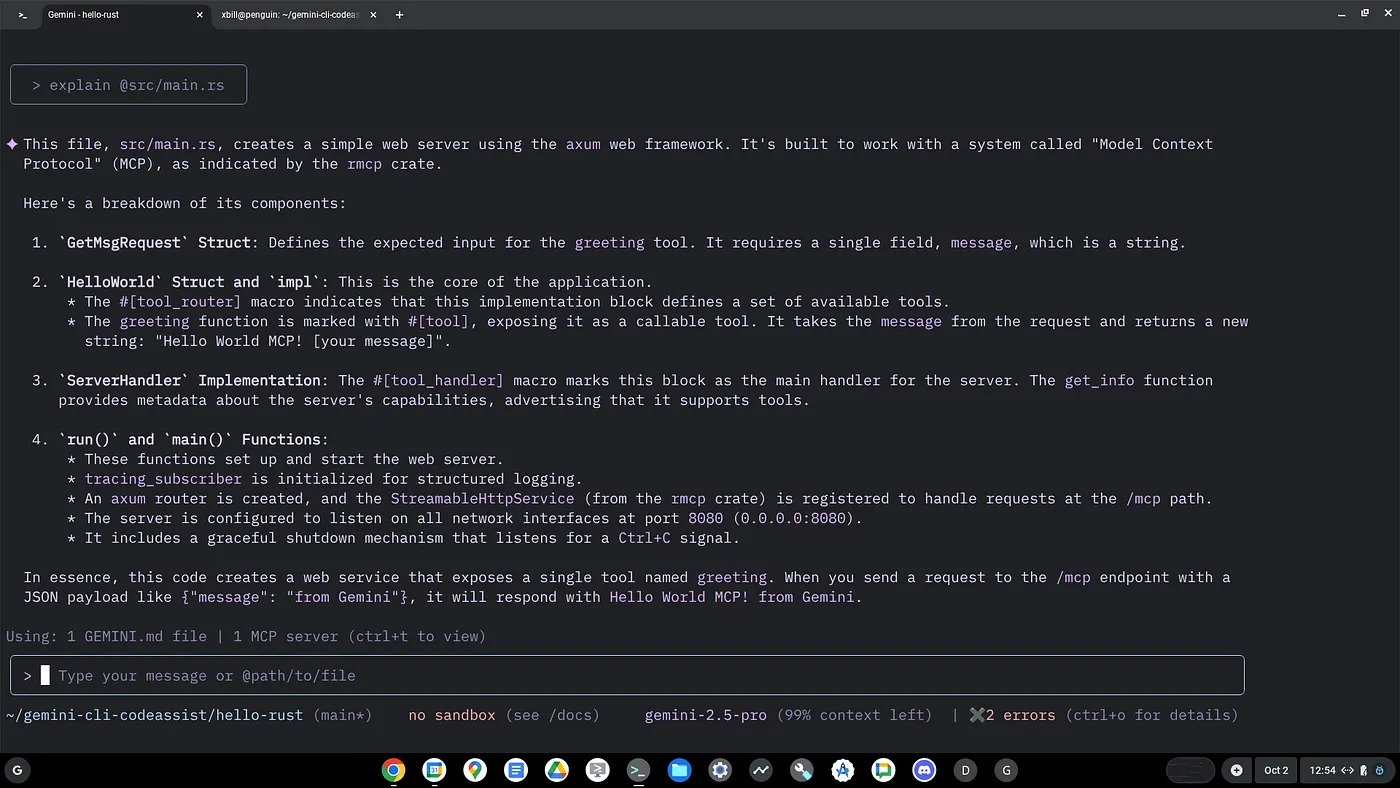The width and height of the screenshot is (1400, 788).
Task: Launch Discord from the shelf
Action: pos(924,770)
